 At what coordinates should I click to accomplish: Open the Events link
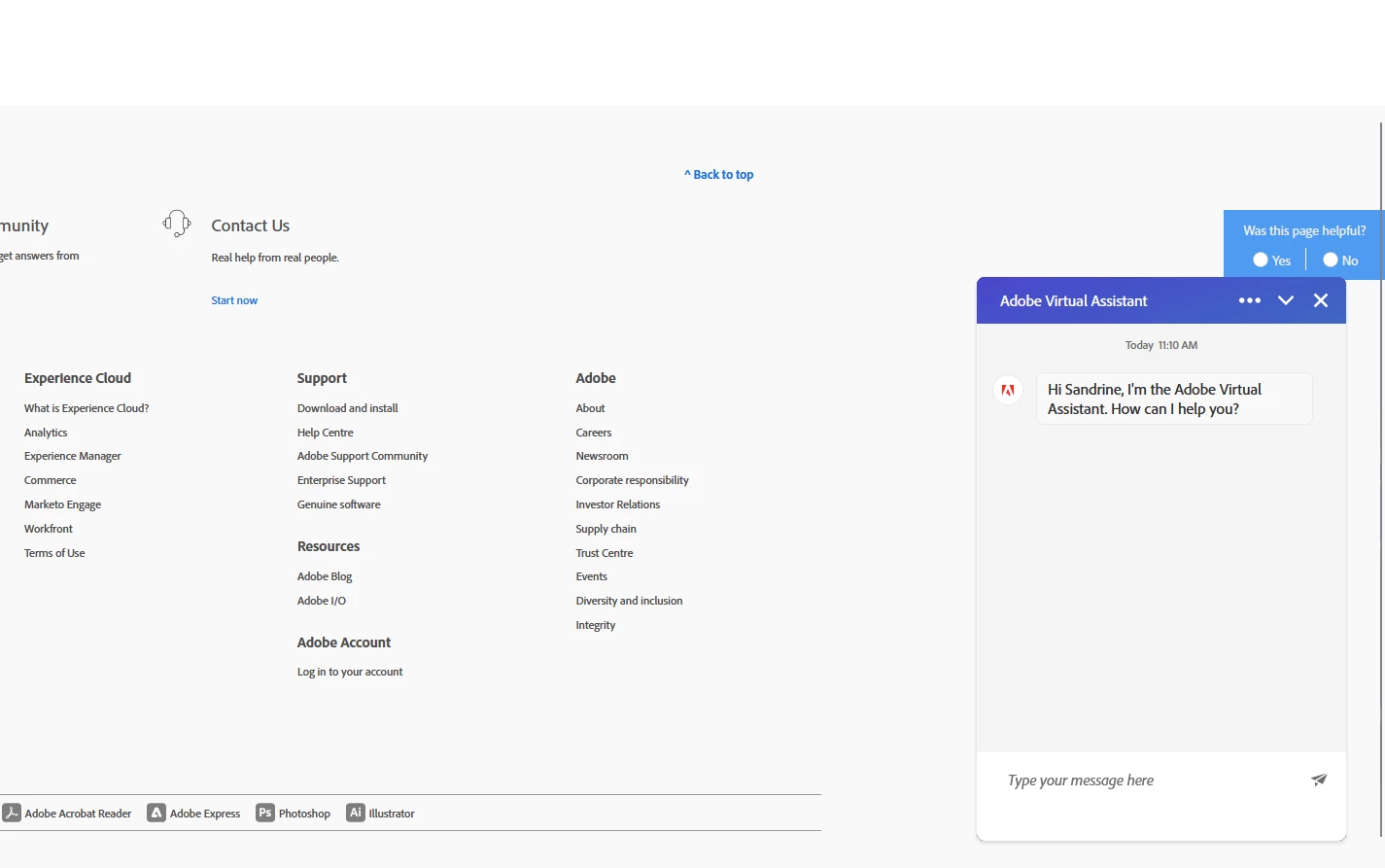click(591, 576)
